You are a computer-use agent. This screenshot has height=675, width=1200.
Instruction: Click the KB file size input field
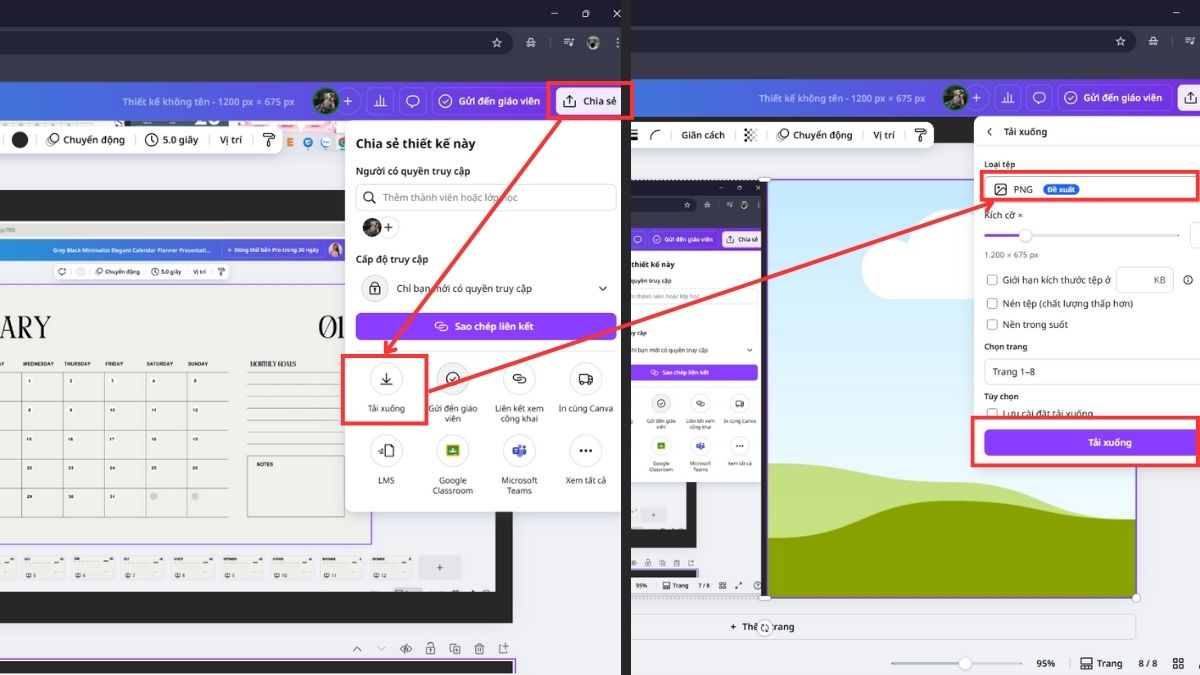click(1143, 281)
